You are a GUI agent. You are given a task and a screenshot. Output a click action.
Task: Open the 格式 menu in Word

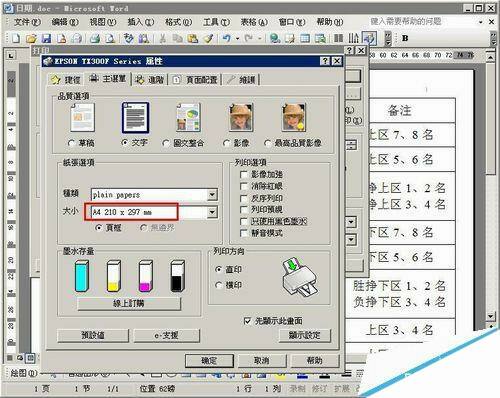178,22
